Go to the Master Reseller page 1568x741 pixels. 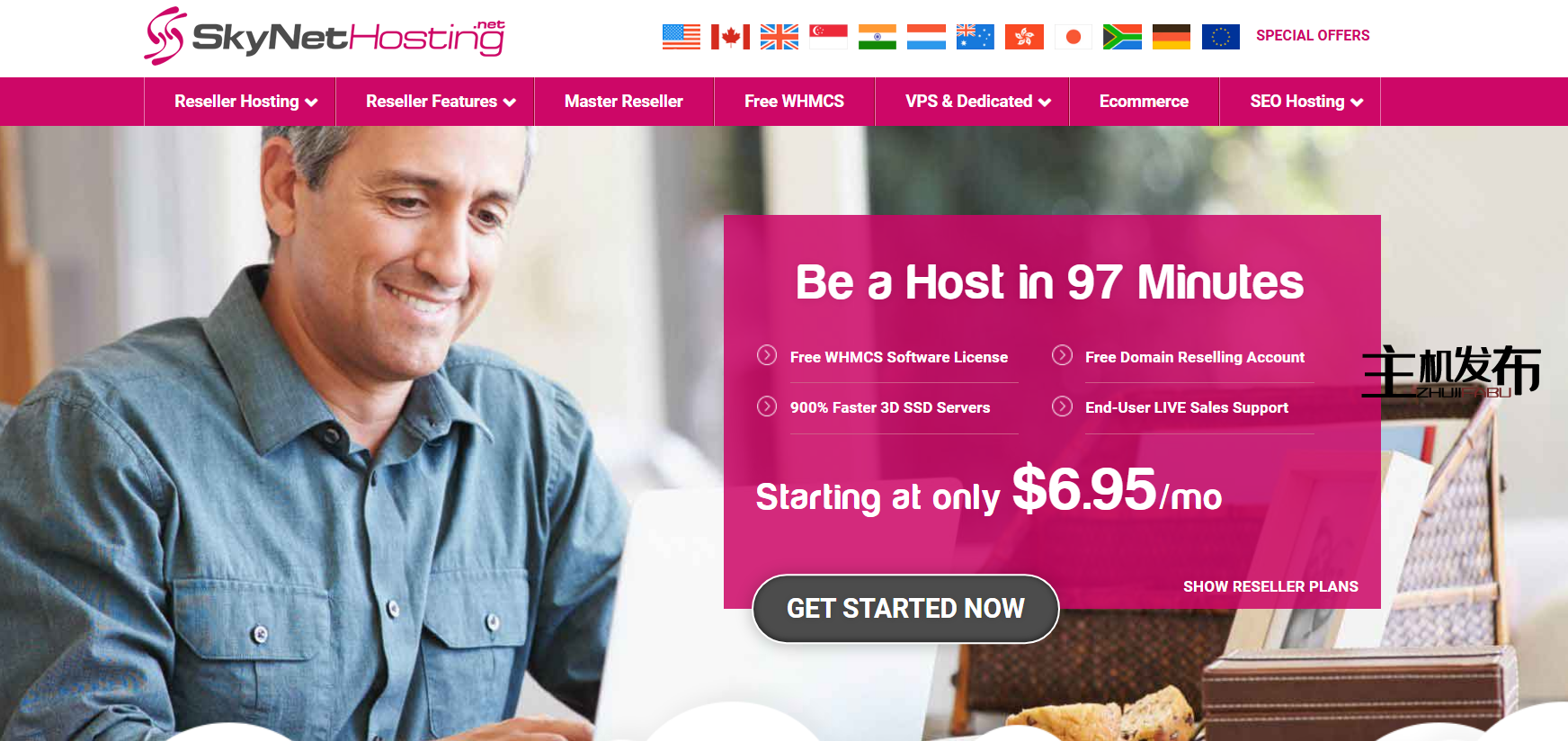click(624, 102)
